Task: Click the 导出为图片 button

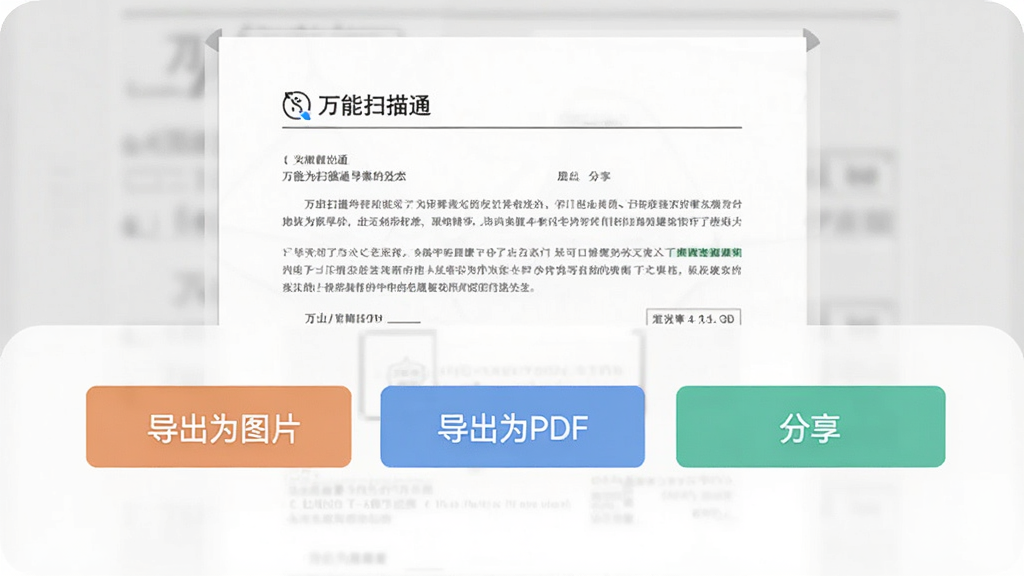Action: pyautogui.click(x=219, y=426)
